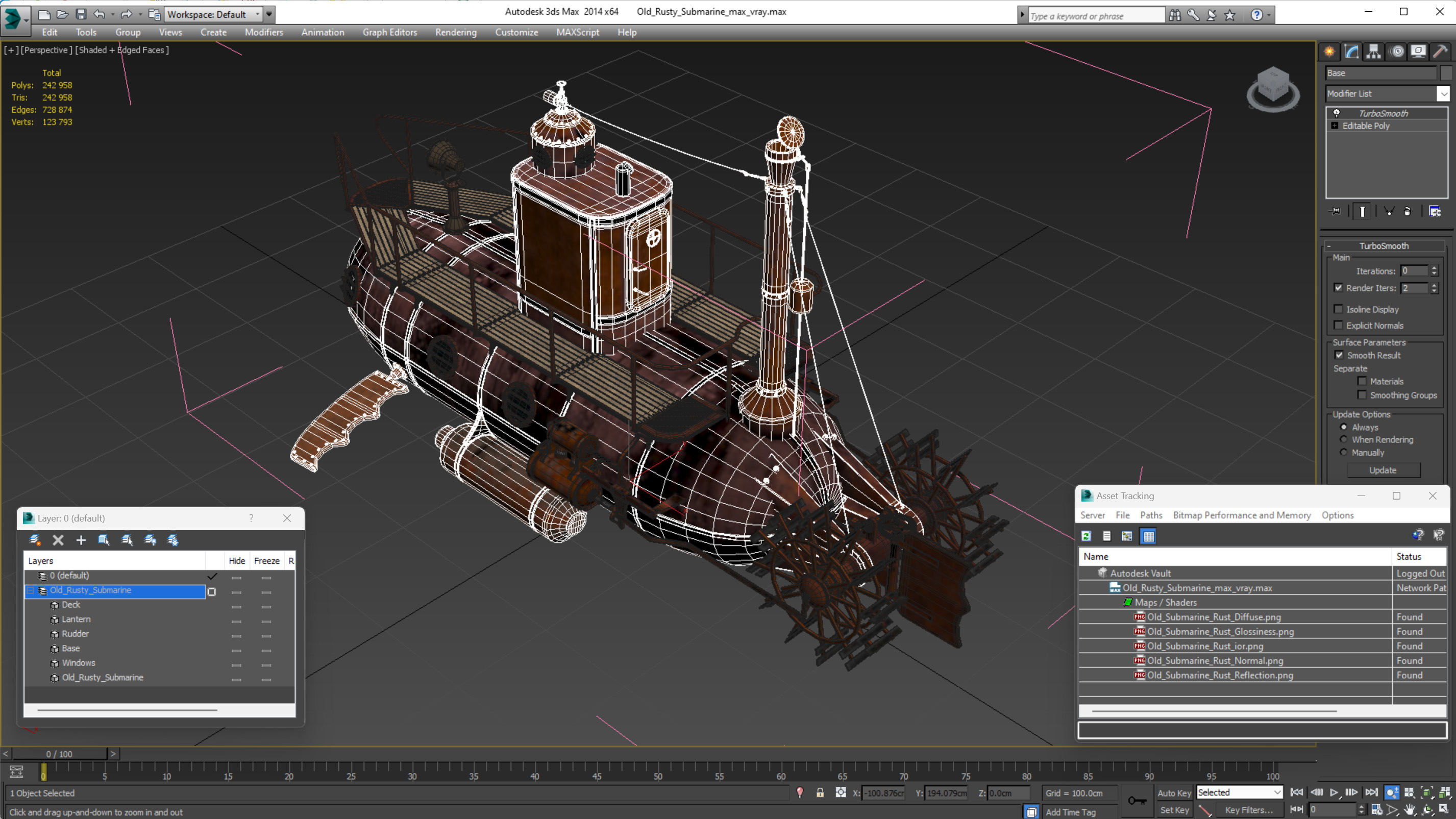Open Paths menu in Asset Tracking
This screenshot has width=1456, height=819.
click(1151, 515)
